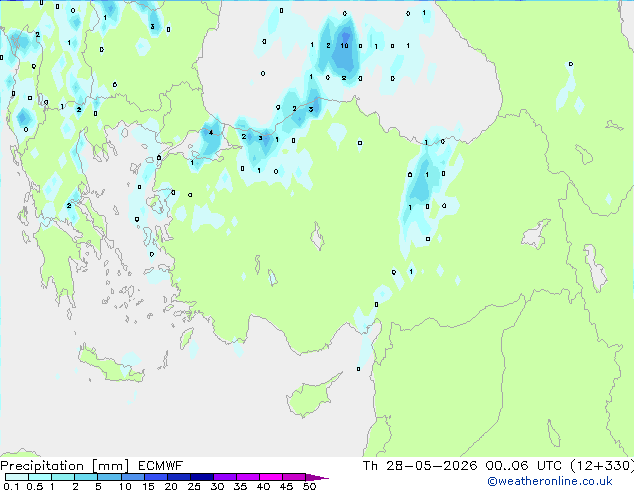Click the '0.5' legend scale label
The width and height of the screenshot is (634, 490).
pos(35,486)
